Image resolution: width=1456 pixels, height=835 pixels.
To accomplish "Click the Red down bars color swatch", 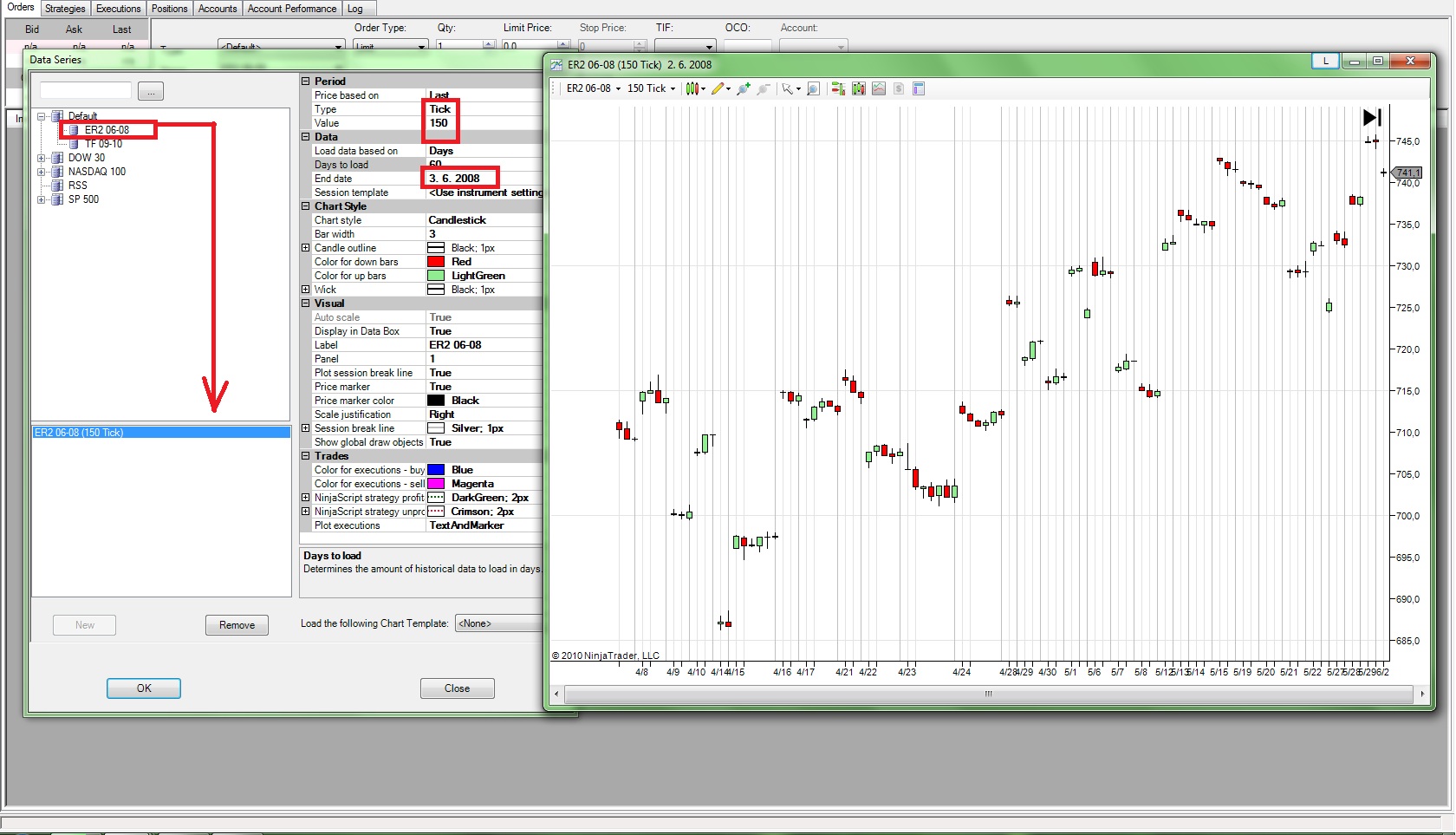I will 436,262.
